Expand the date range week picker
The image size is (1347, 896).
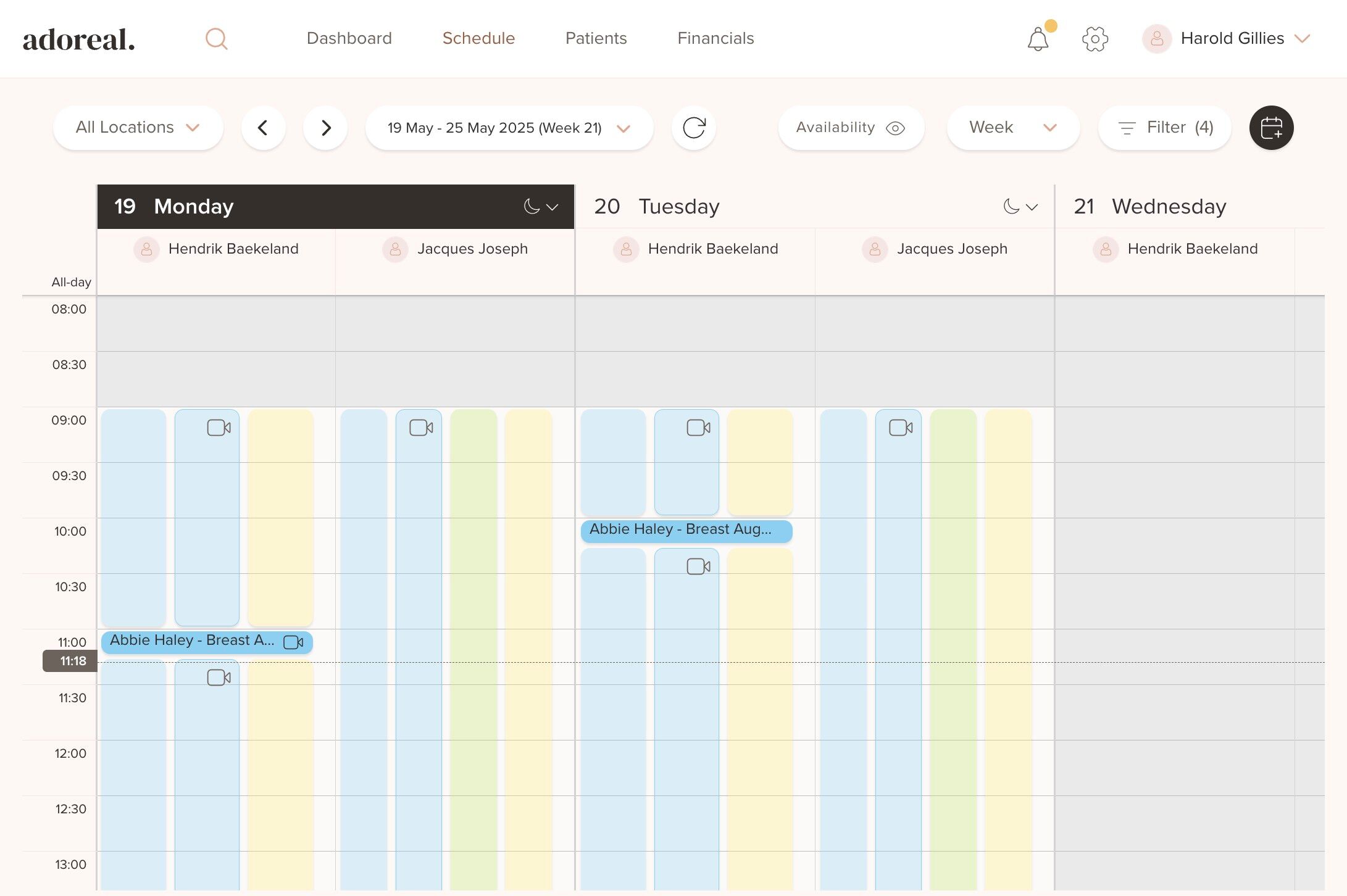pos(509,128)
